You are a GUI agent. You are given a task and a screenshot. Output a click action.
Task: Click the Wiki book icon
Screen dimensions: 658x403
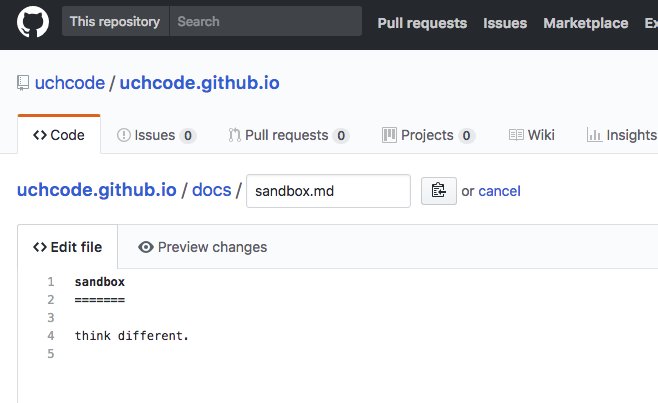pos(516,135)
